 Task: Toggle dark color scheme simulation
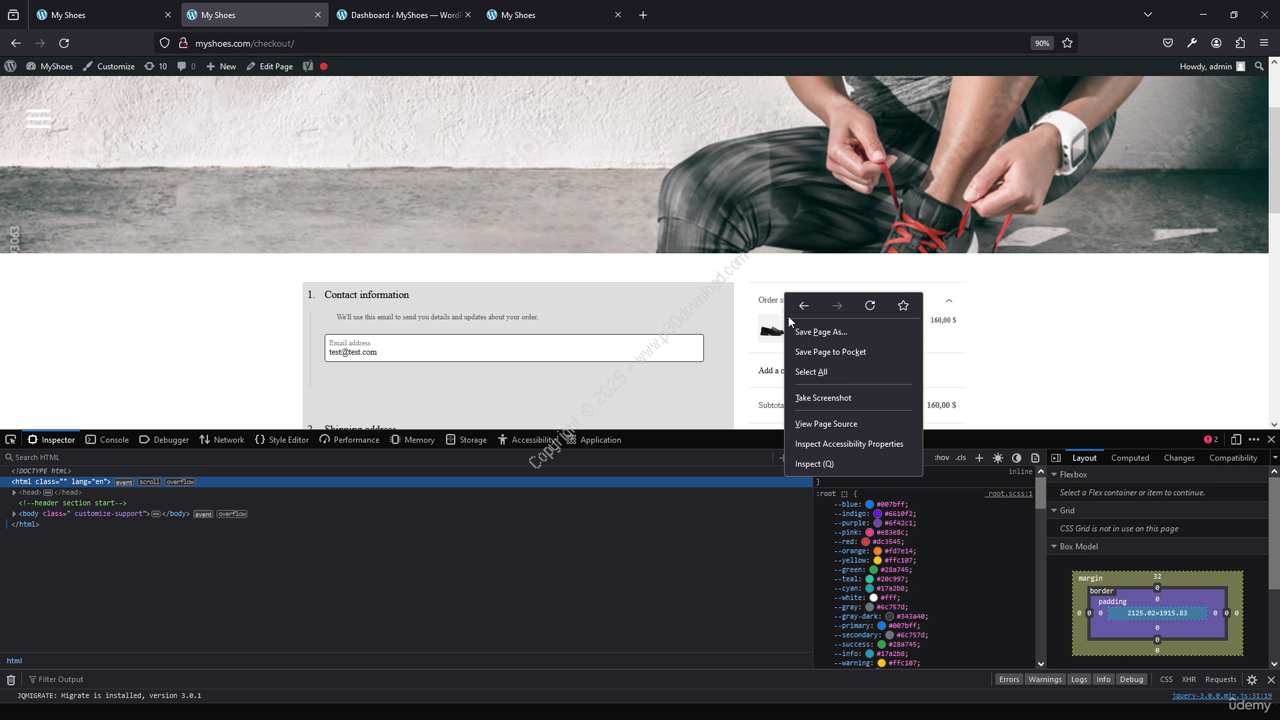[1017, 458]
